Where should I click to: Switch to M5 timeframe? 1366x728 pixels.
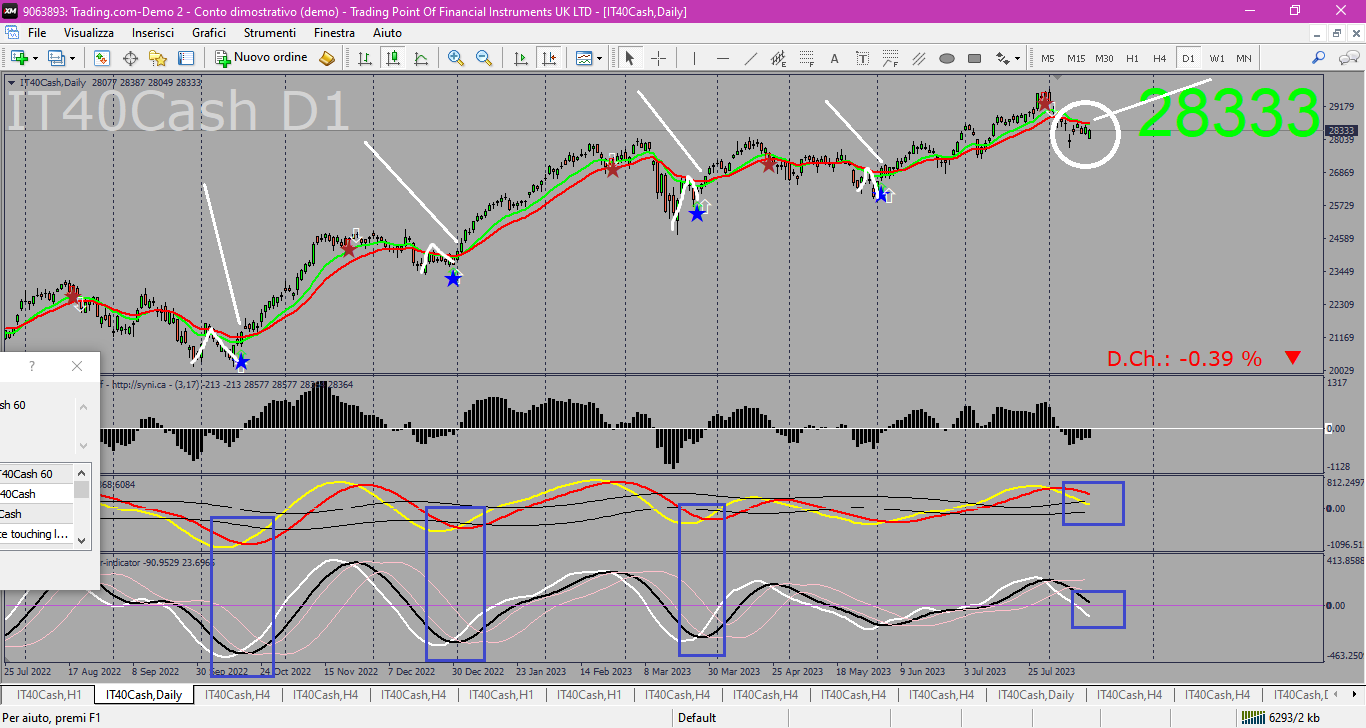1047,58
